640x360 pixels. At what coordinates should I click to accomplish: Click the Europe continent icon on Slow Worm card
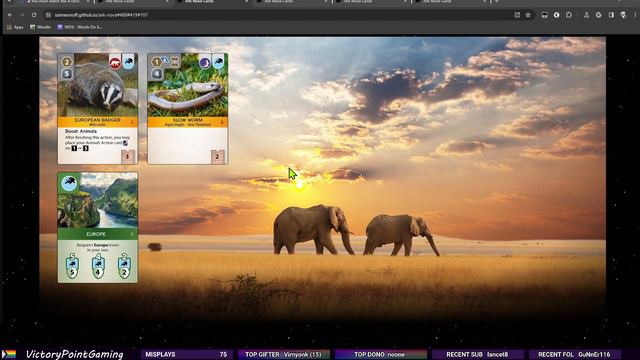point(218,62)
